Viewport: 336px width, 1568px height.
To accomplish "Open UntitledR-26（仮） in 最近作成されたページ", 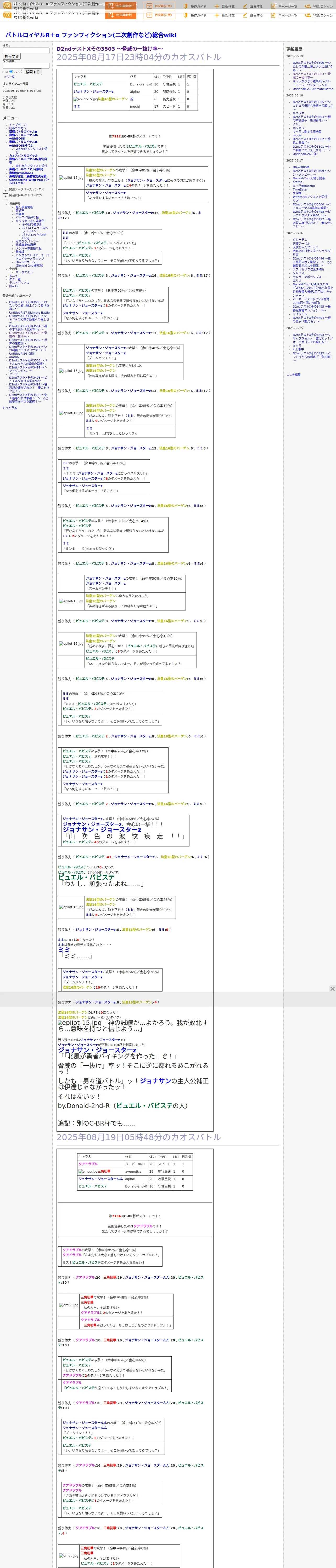I will pos(21,354).
